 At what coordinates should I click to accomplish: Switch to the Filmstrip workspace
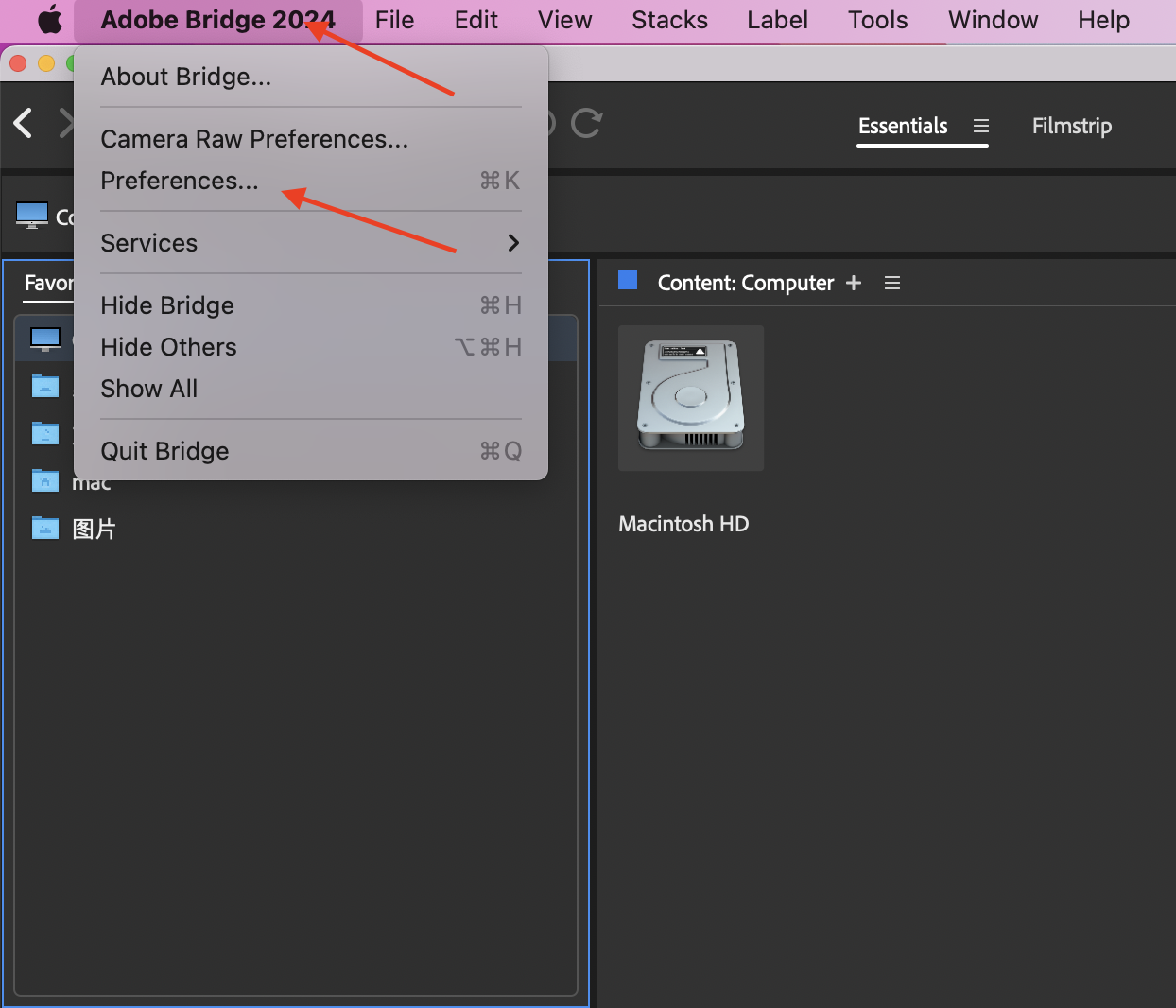pos(1071,126)
